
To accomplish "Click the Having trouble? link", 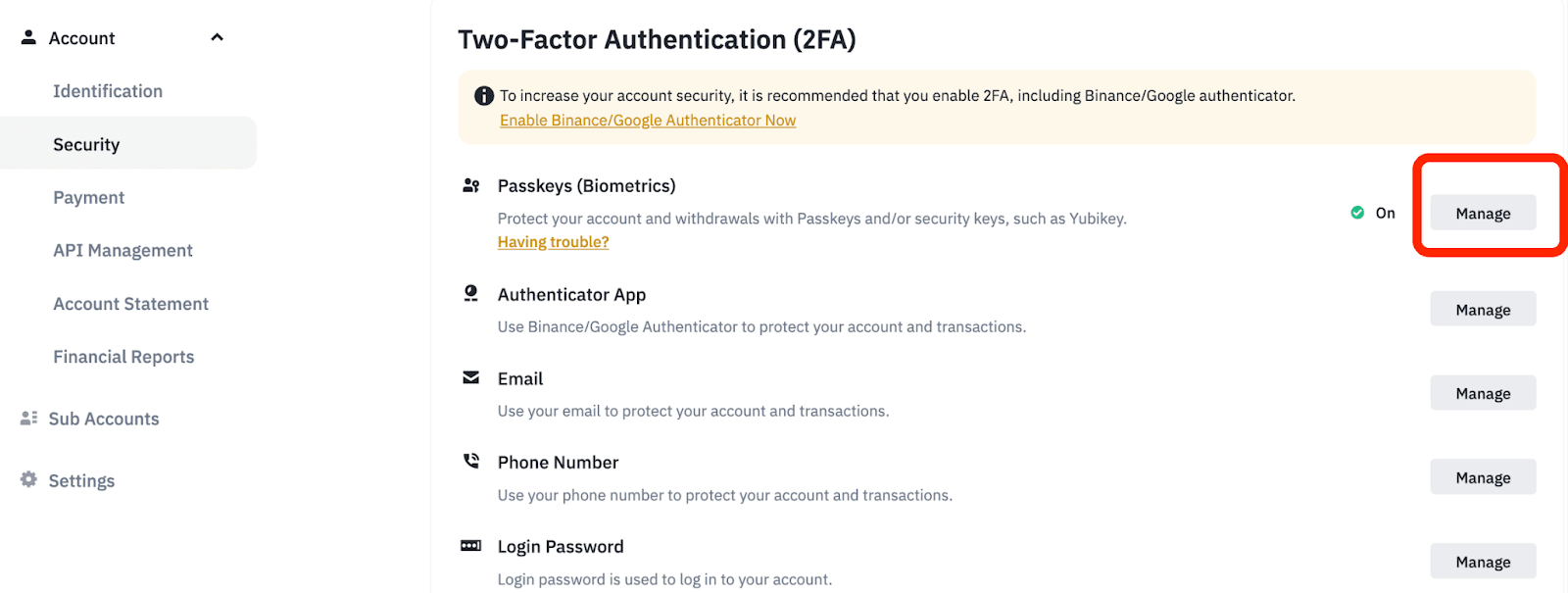I will point(554,242).
